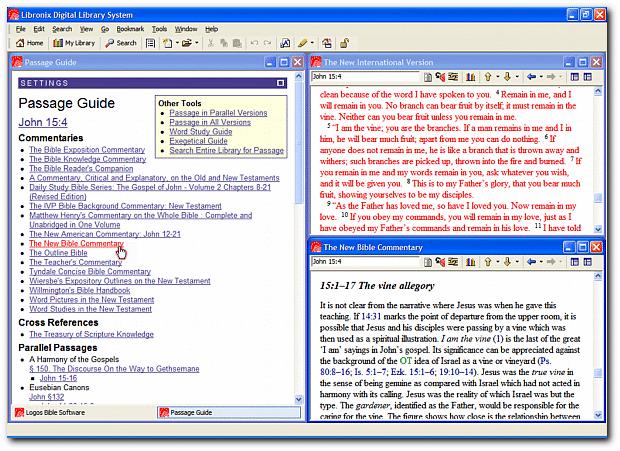Screen dimensions: 620x451
Task: Toggle the rightmost pane layout icon in NIV toolbar
Action: coord(588,77)
